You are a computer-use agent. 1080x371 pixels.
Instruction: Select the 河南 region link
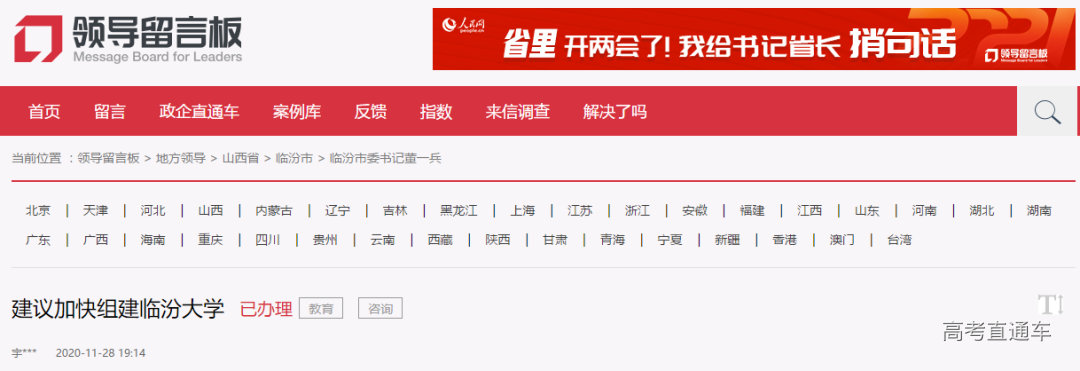pyautogui.click(x=924, y=211)
